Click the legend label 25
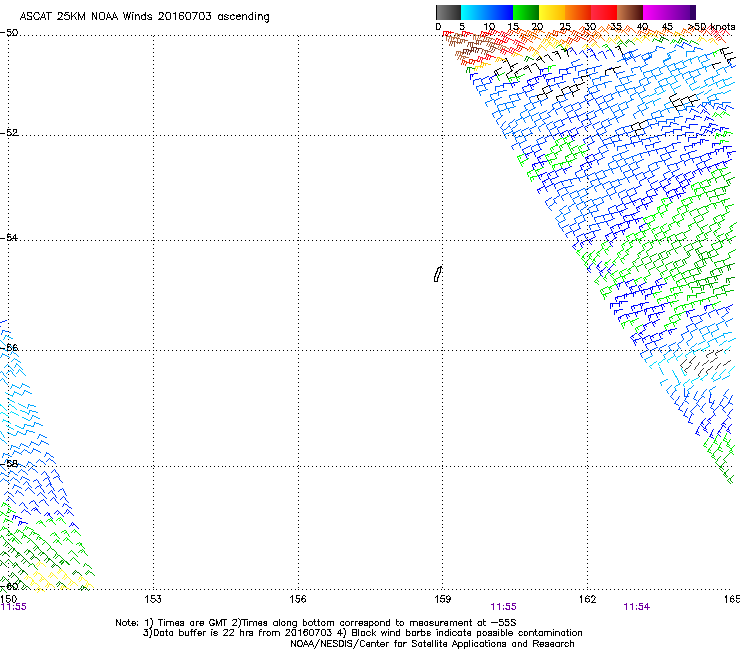 565,27
